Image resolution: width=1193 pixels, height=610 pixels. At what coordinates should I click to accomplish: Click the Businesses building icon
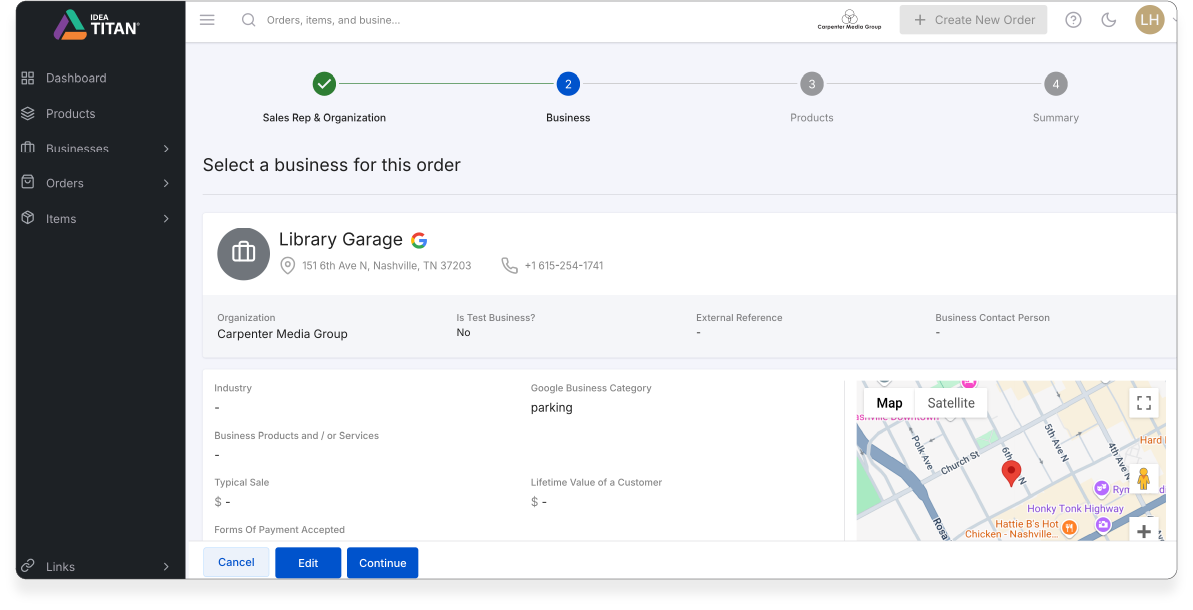click(28, 148)
